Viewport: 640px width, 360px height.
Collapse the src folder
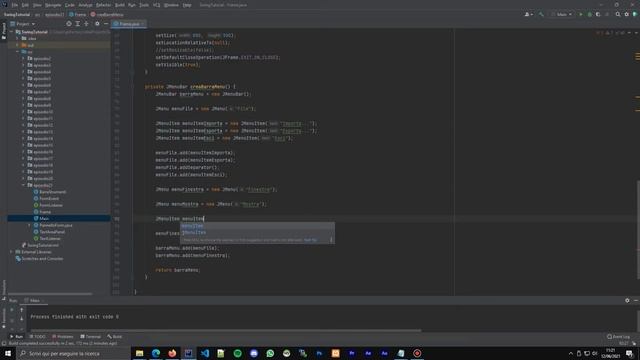(x=17, y=52)
